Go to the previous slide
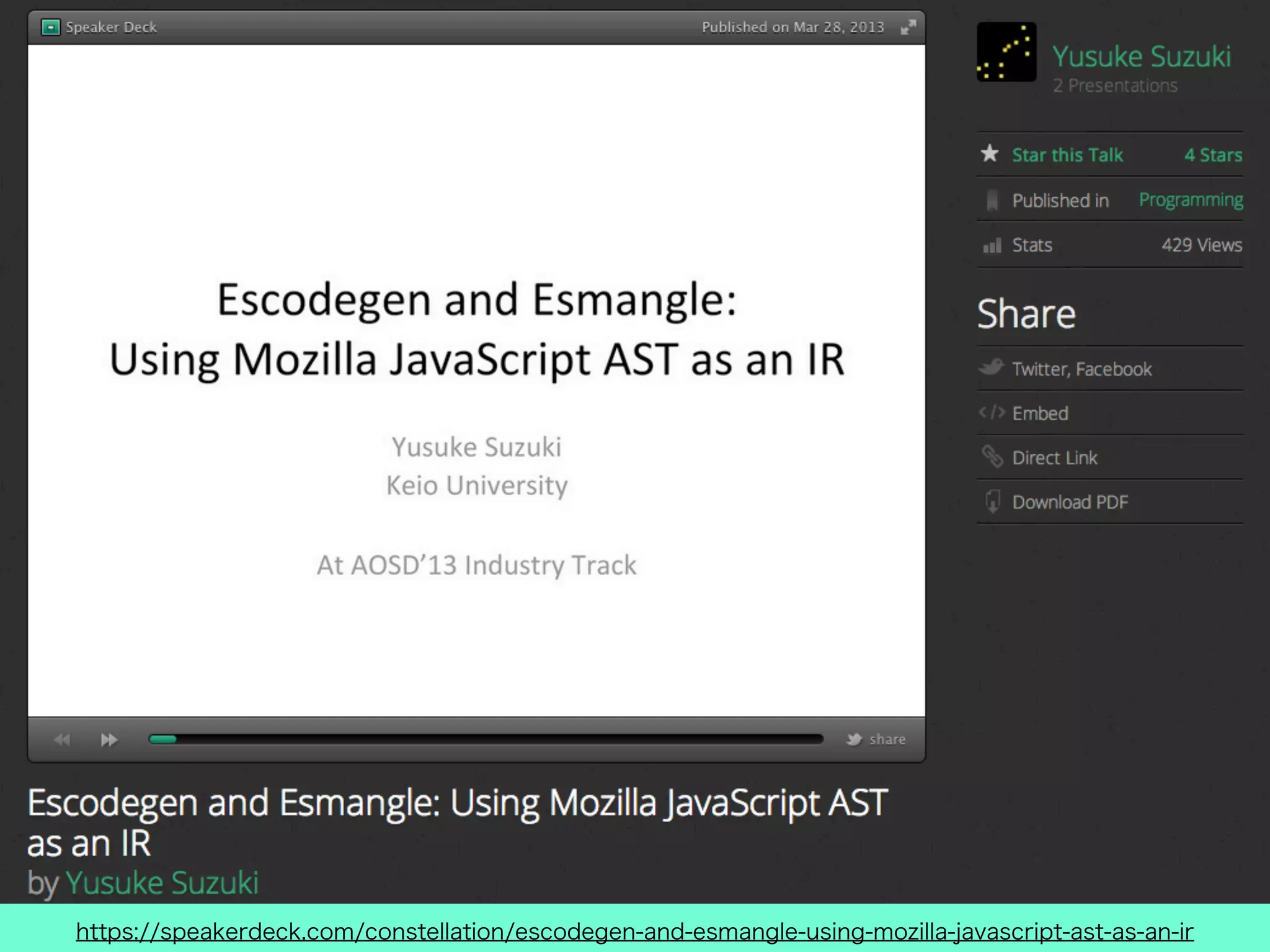 pos(62,739)
